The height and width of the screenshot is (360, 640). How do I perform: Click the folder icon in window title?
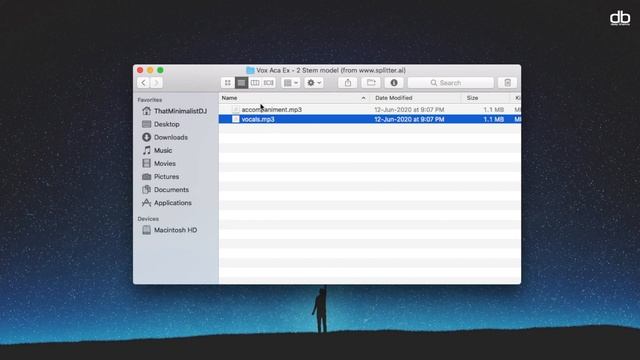coord(250,70)
